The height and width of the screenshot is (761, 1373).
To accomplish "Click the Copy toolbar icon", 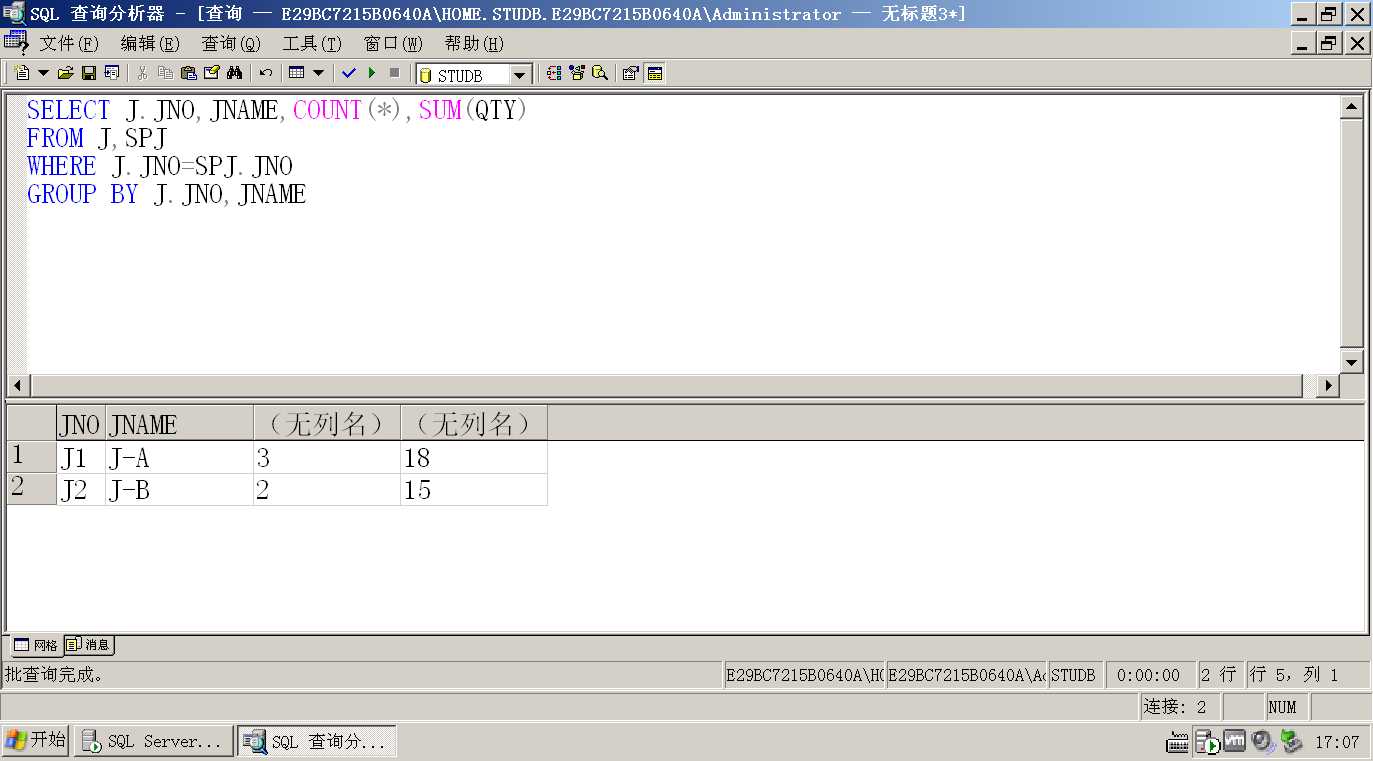I will (x=165, y=73).
